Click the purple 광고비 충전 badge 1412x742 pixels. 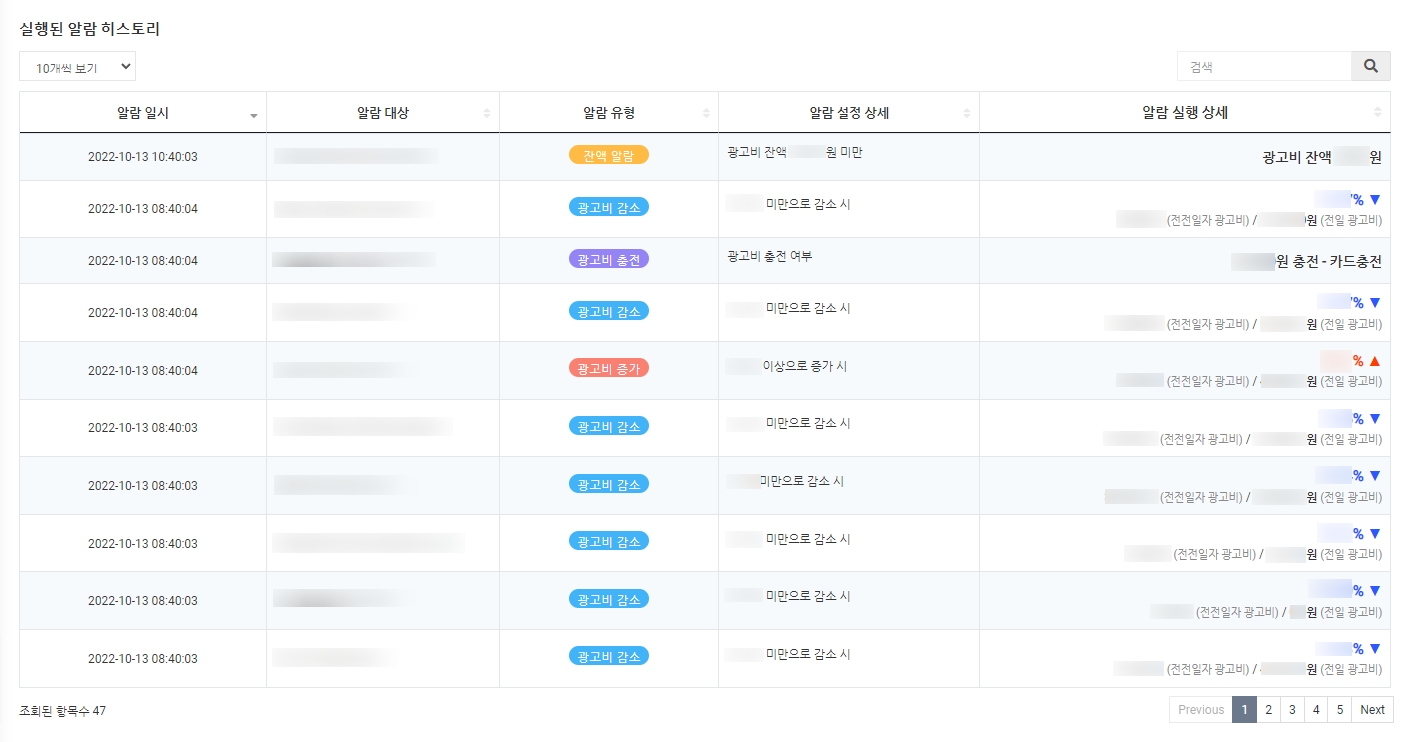608,259
